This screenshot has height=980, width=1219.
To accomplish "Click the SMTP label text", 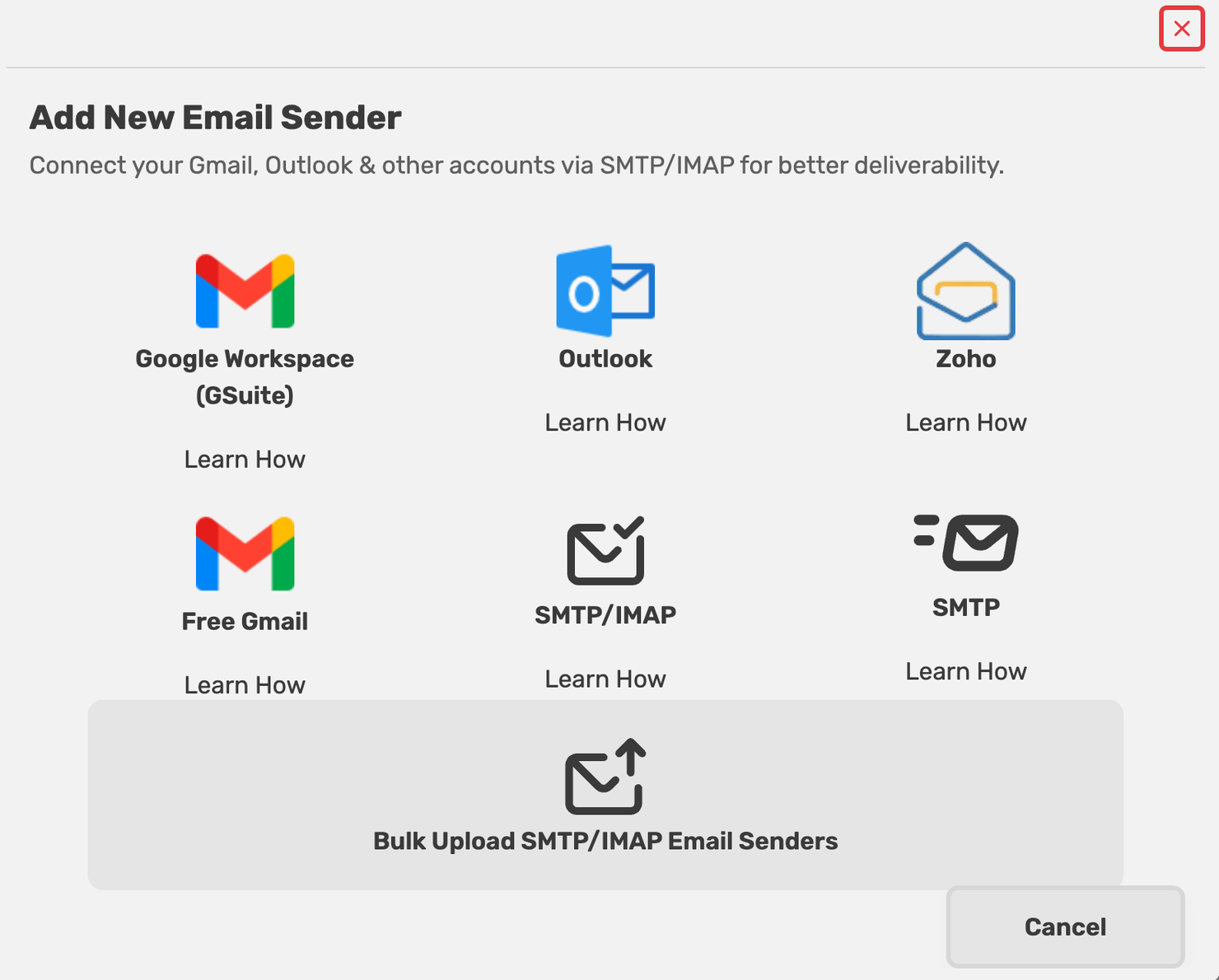I will pyautogui.click(x=966, y=608).
